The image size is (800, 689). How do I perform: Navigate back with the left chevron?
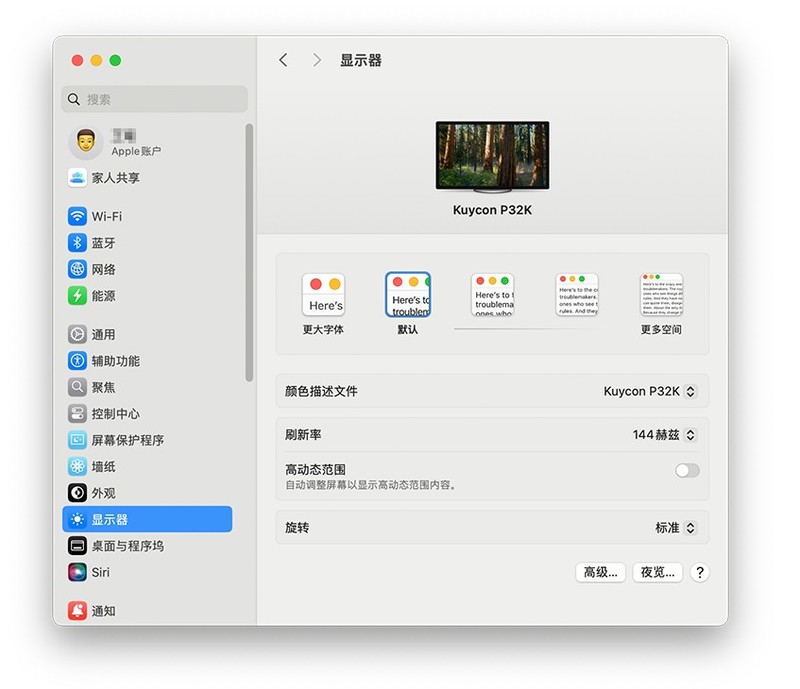pos(283,60)
